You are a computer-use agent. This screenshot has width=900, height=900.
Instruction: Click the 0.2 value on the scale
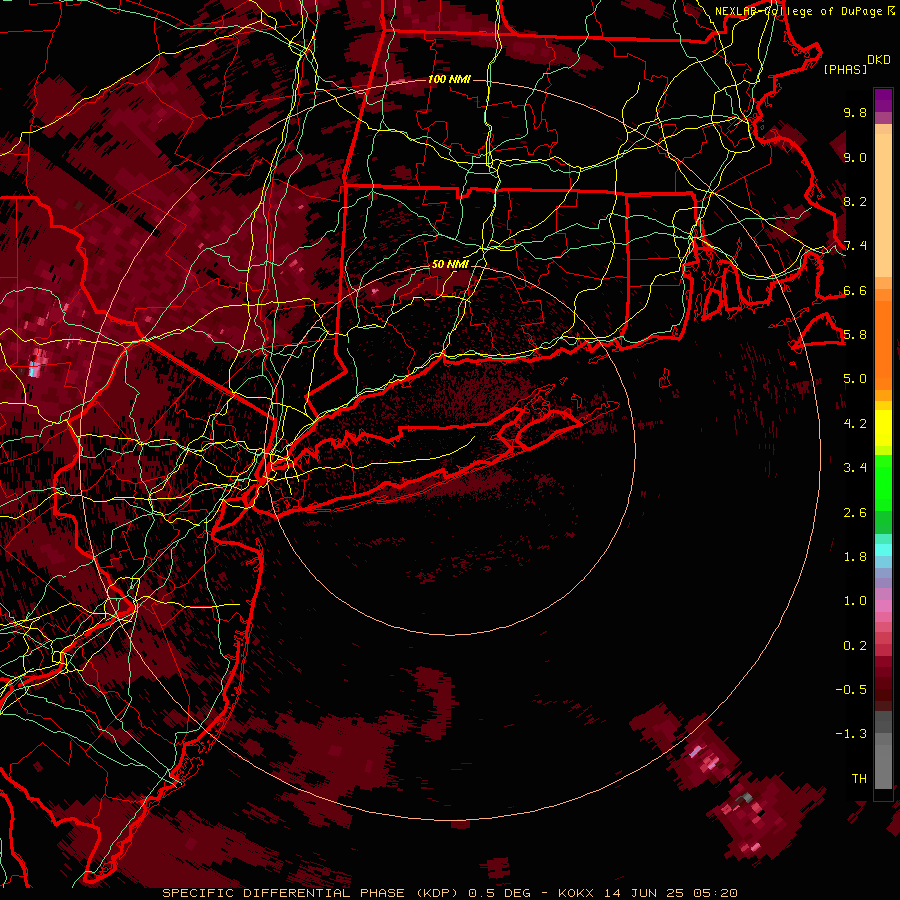(x=855, y=646)
